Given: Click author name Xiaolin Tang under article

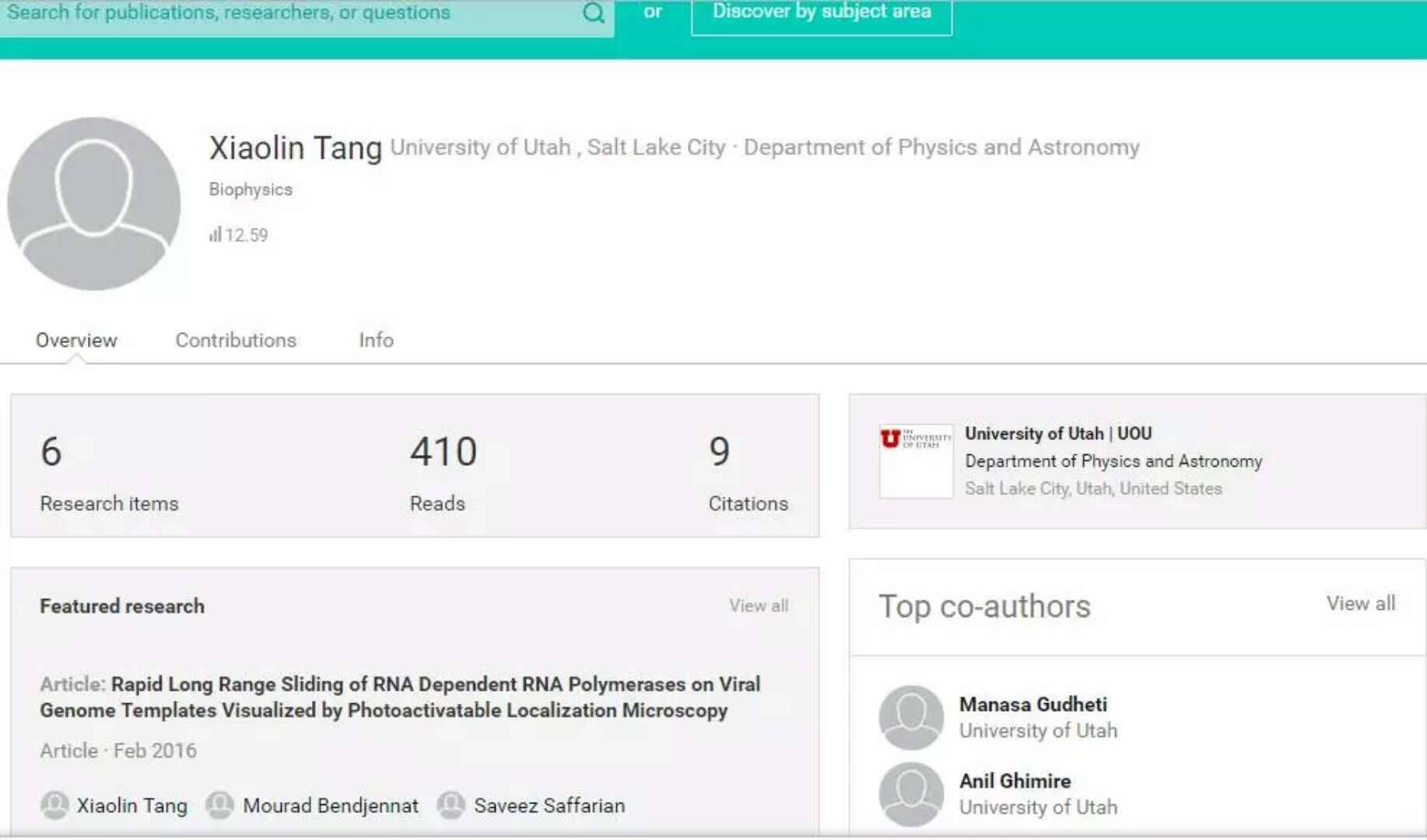Looking at the screenshot, I should point(131,805).
